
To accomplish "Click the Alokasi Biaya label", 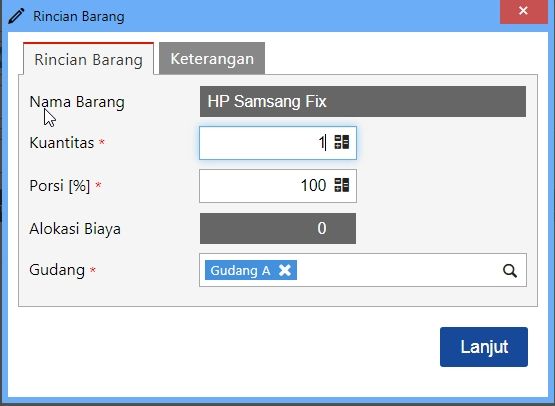I will (x=75, y=229).
